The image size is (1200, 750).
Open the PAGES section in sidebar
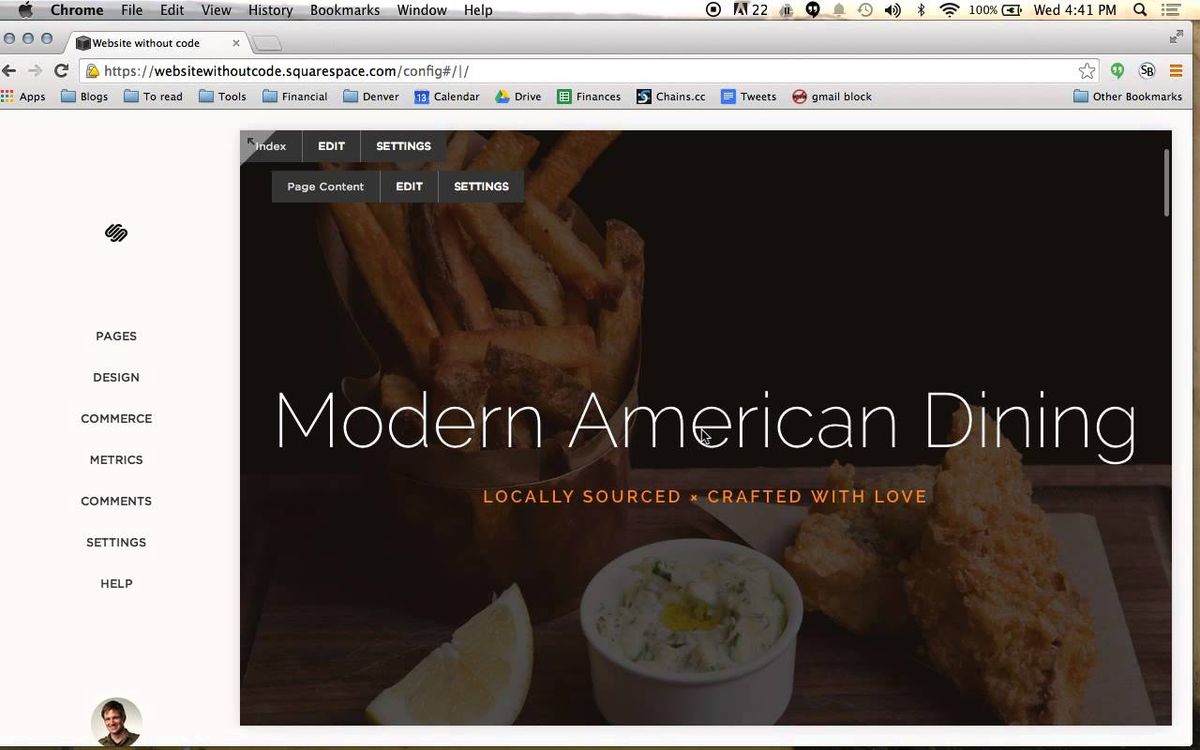(x=116, y=336)
